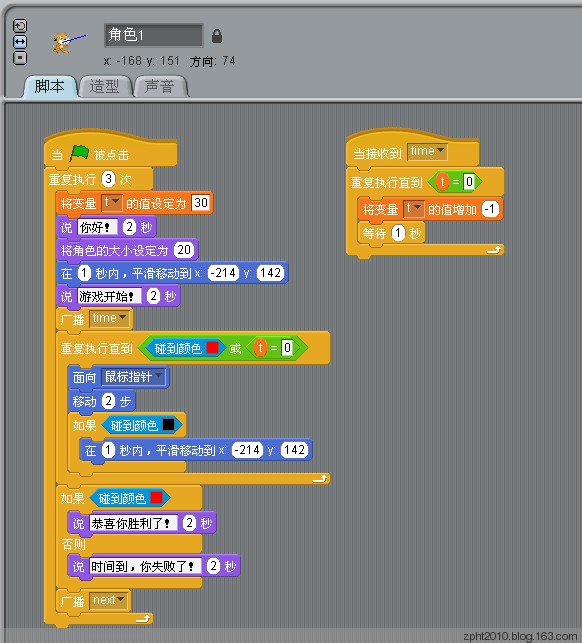The height and width of the screenshot is (643, 582).
Task: Edit the move steps value 2
Action: click(x=108, y=401)
